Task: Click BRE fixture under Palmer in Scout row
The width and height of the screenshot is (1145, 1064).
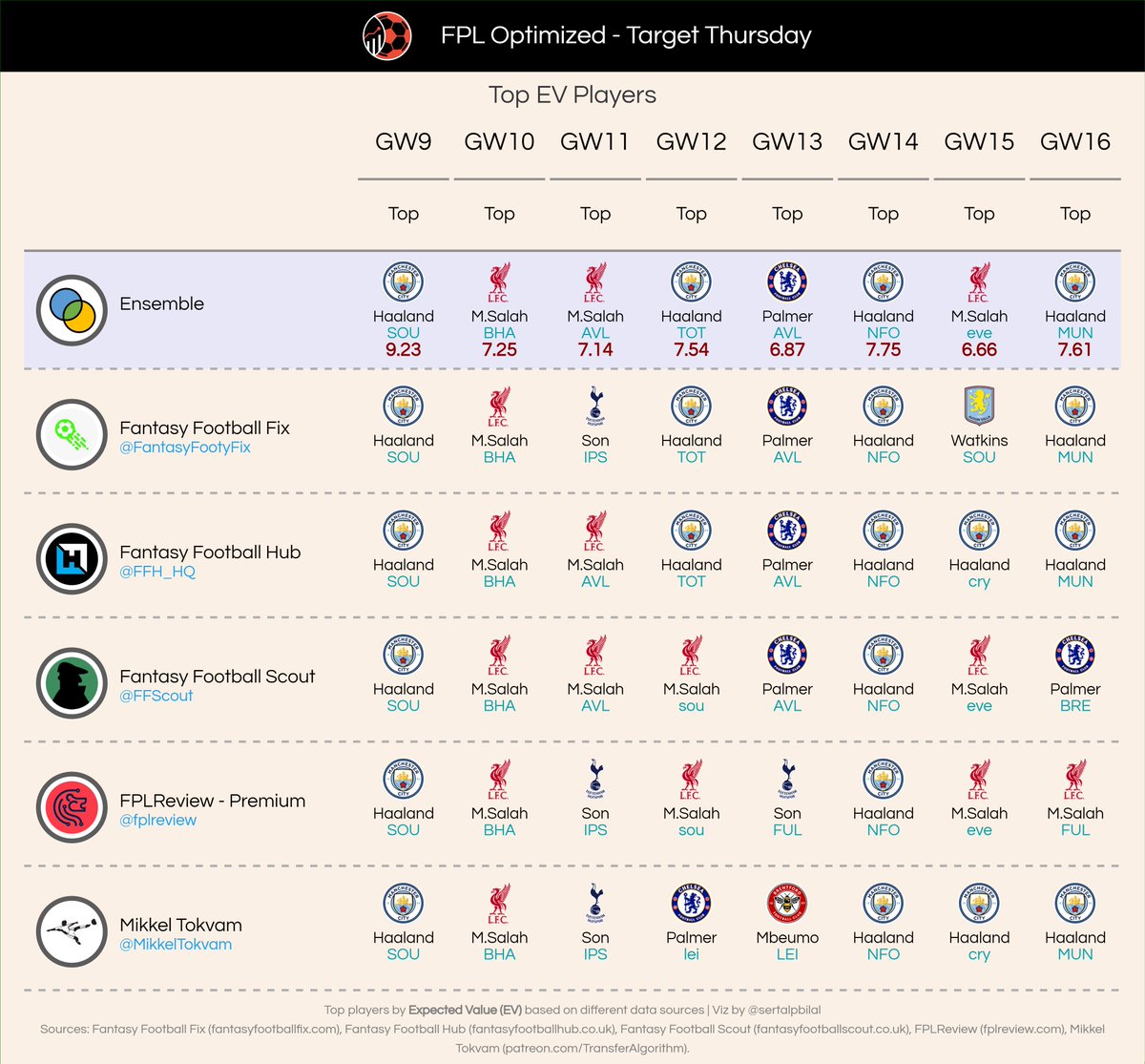Action: 1075,706
